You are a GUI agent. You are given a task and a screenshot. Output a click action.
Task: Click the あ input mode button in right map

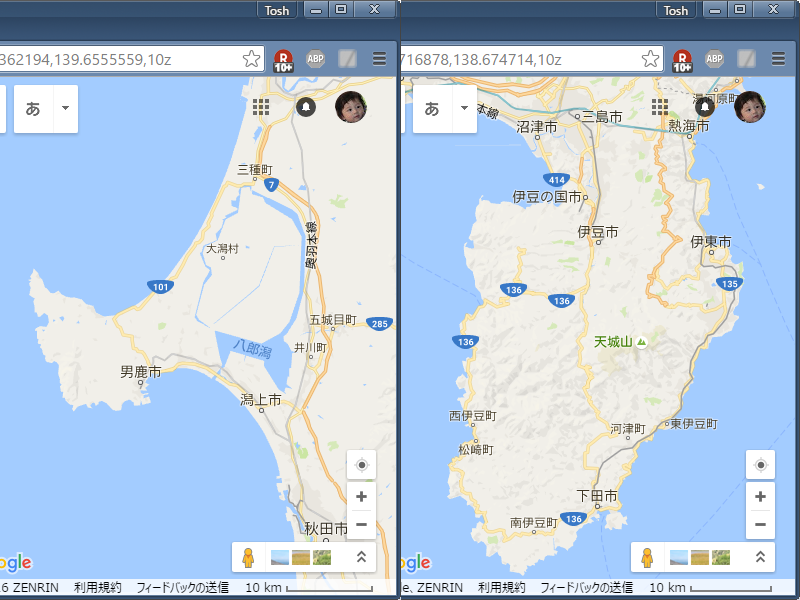point(432,109)
